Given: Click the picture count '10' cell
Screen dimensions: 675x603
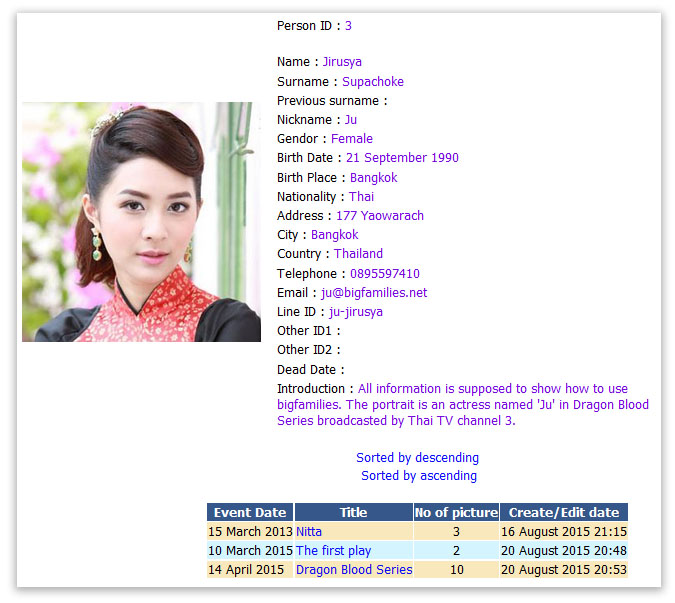Looking at the screenshot, I should pos(456,569).
